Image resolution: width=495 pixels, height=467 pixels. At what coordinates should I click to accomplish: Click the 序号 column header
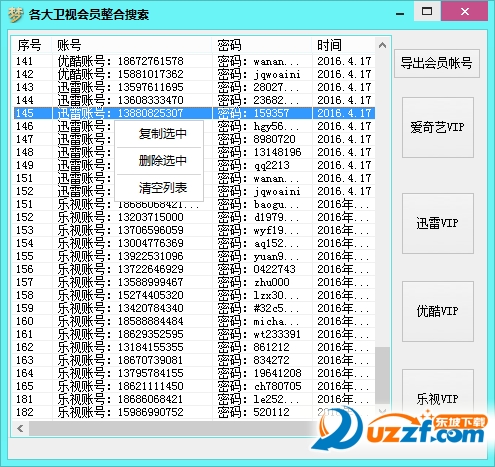click(x=32, y=45)
